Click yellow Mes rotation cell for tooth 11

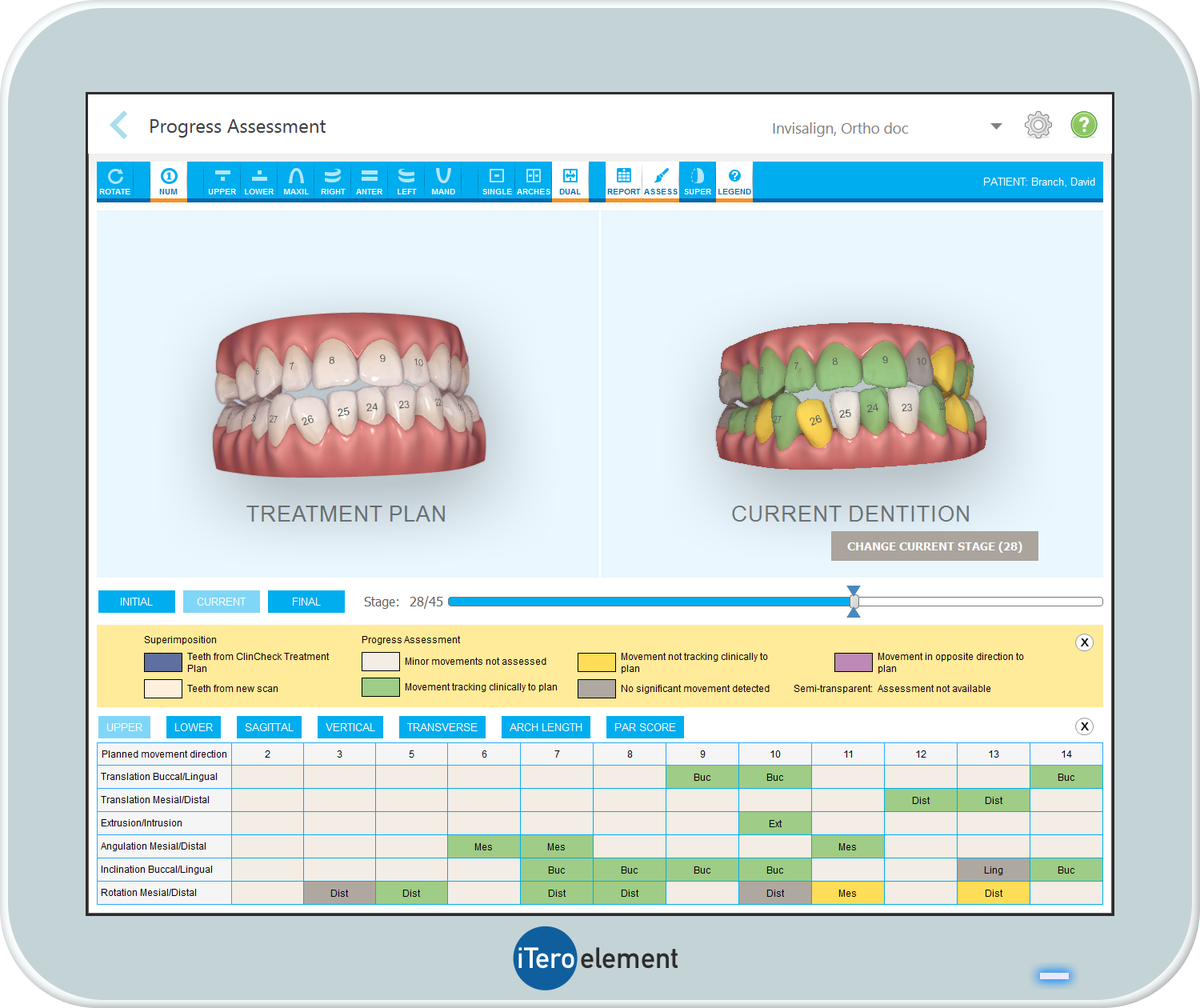click(x=847, y=893)
